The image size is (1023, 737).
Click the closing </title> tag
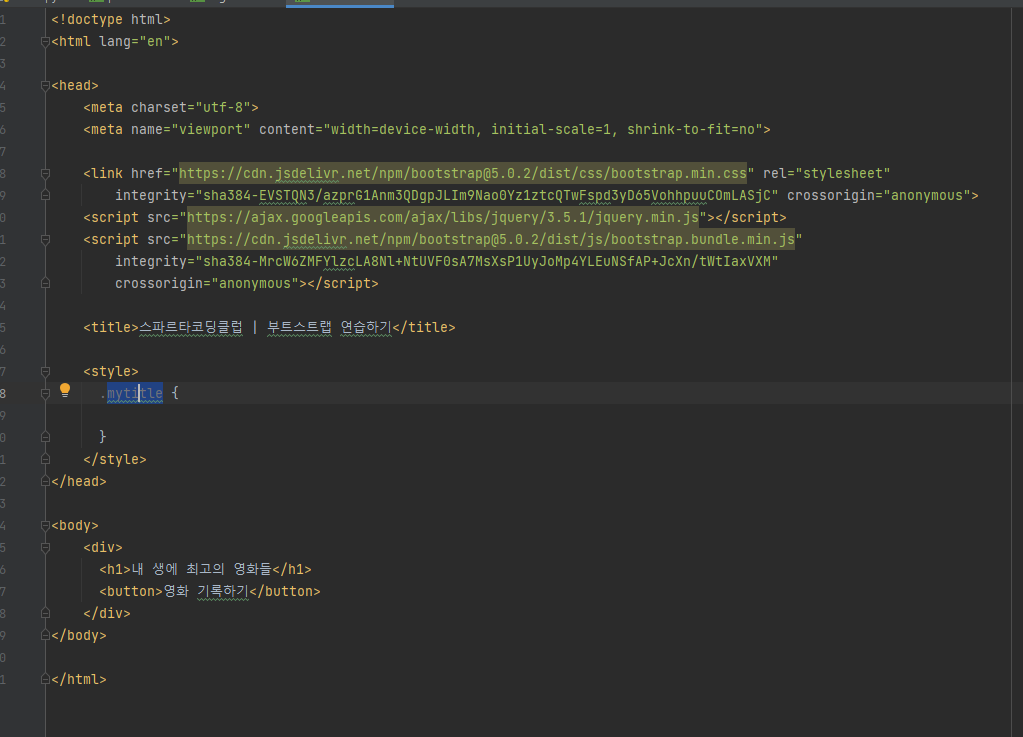[x=424, y=327]
